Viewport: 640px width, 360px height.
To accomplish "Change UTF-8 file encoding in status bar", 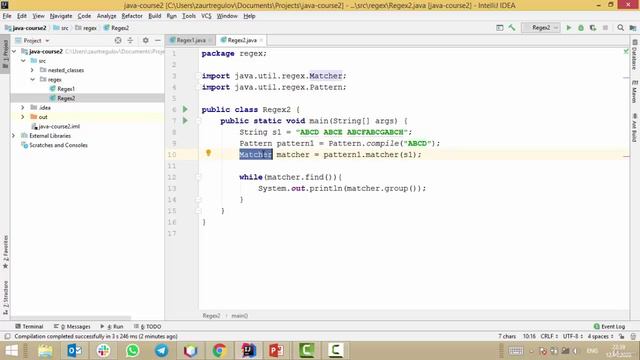I will (x=572, y=336).
